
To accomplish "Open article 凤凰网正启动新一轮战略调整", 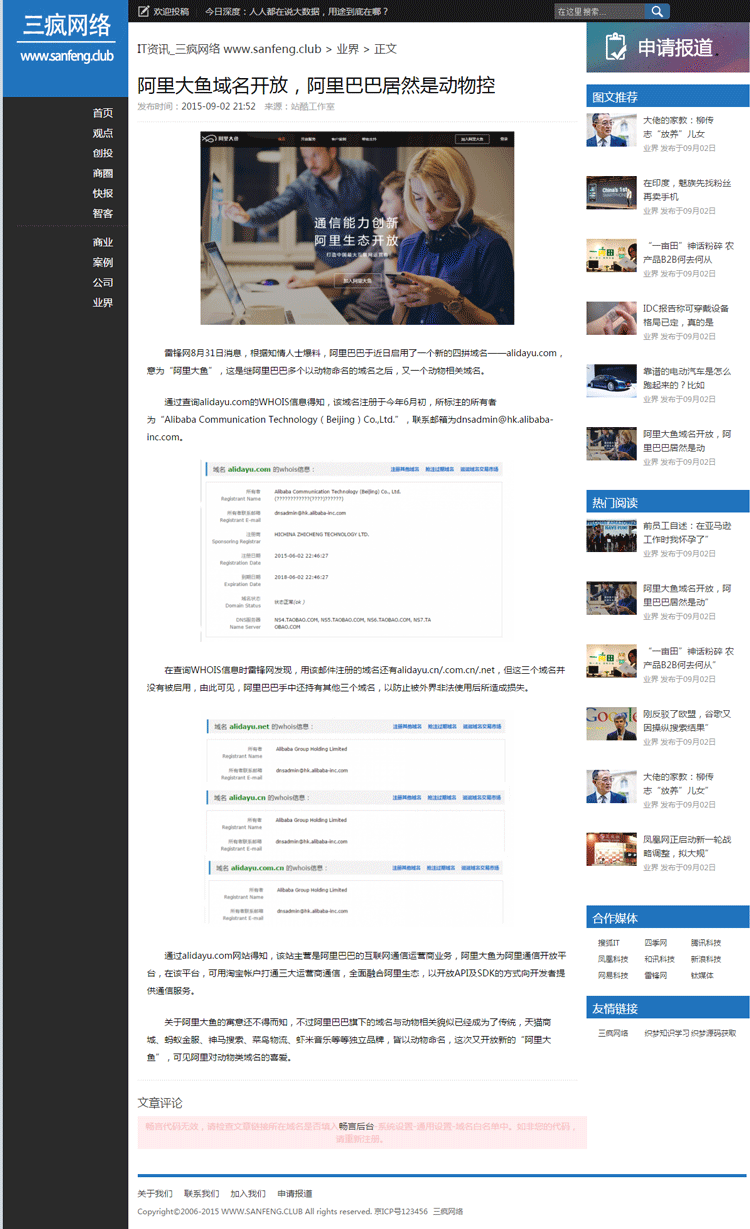I will (687, 846).
